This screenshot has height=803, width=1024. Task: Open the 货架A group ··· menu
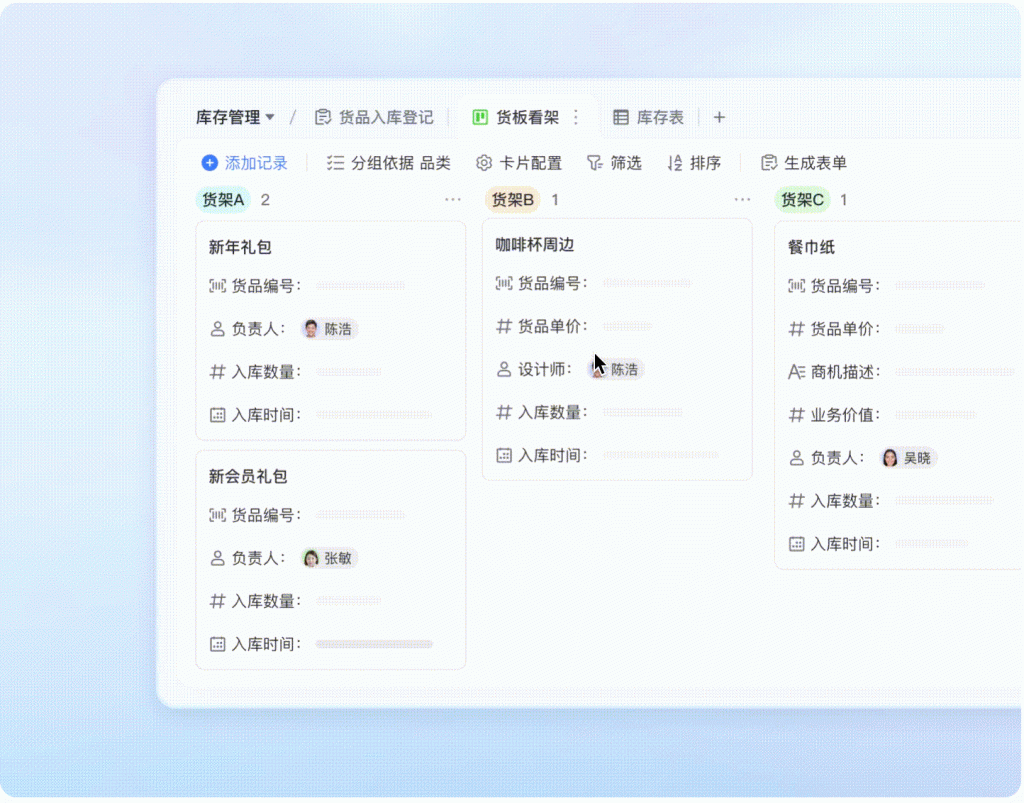coord(452,200)
